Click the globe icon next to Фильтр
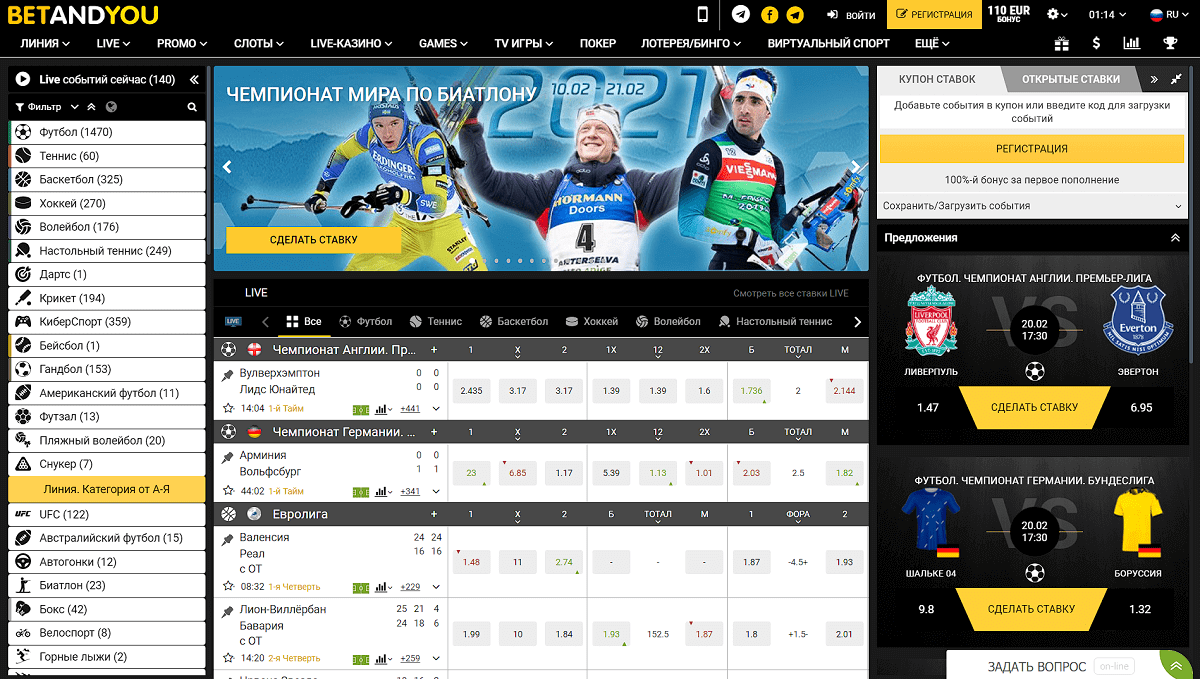This screenshot has width=1200, height=679. (x=110, y=107)
